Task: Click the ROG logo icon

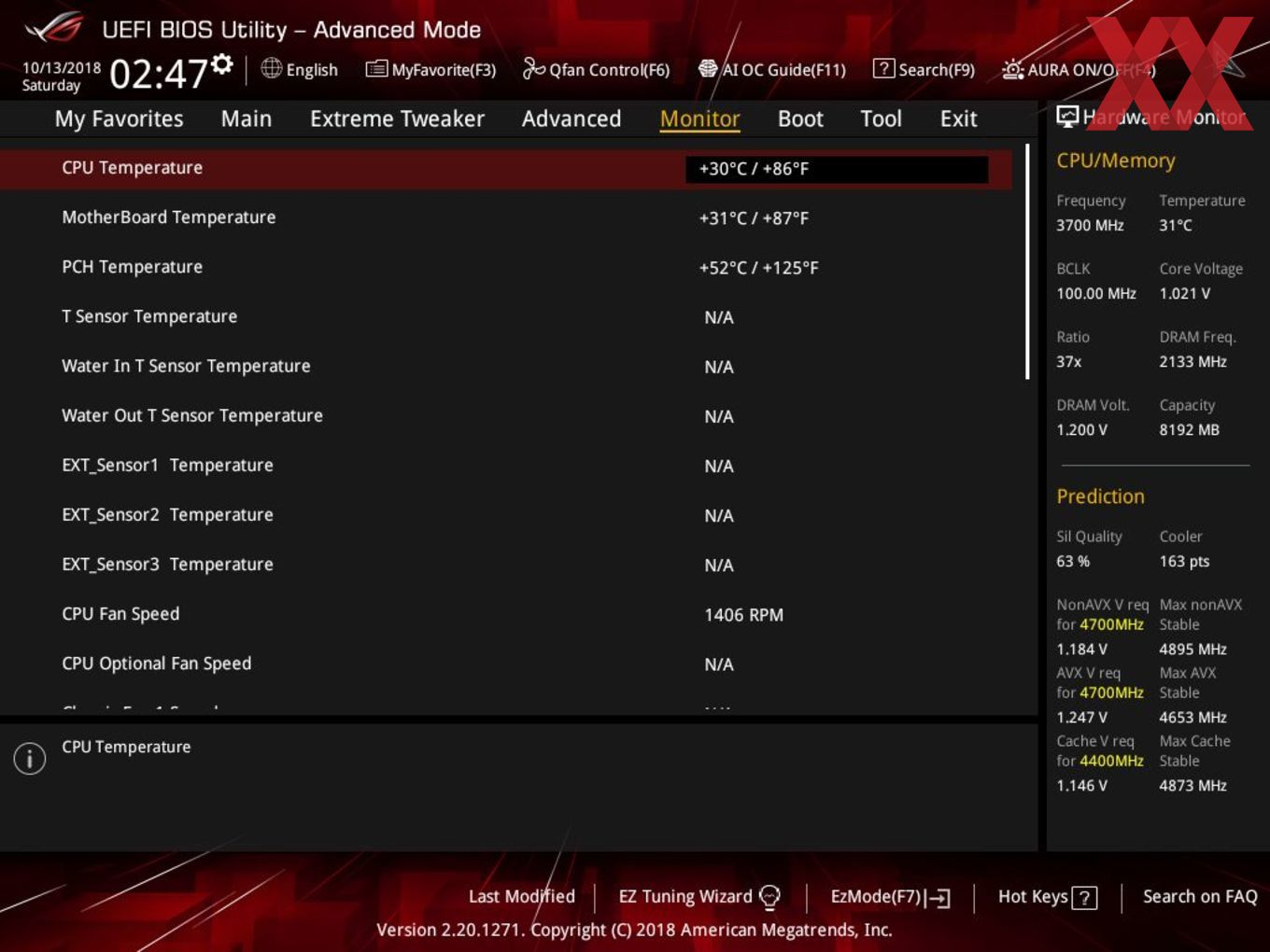Action: tap(54, 28)
